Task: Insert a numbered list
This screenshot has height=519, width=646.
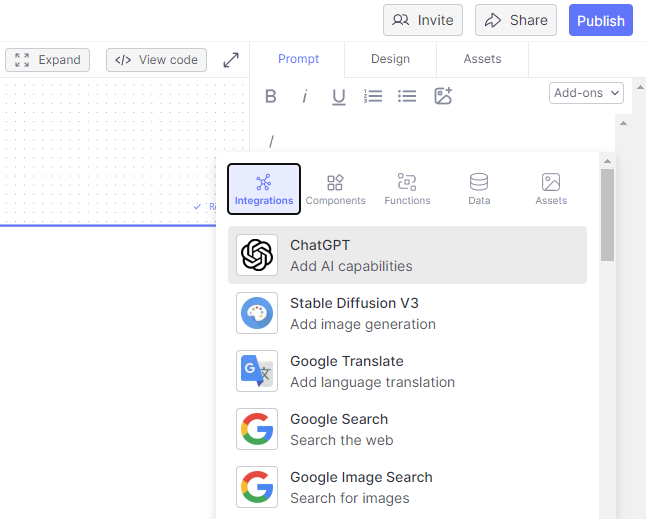Action: coord(373,96)
